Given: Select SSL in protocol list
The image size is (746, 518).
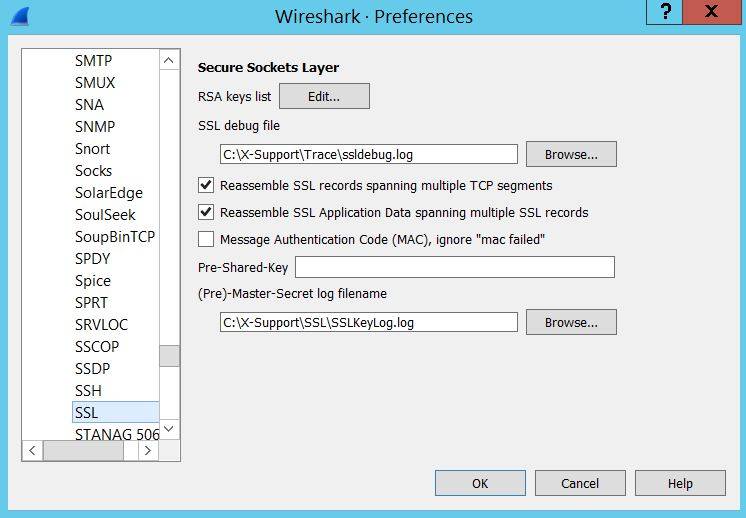Looking at the screenshot, I should 115,412.
